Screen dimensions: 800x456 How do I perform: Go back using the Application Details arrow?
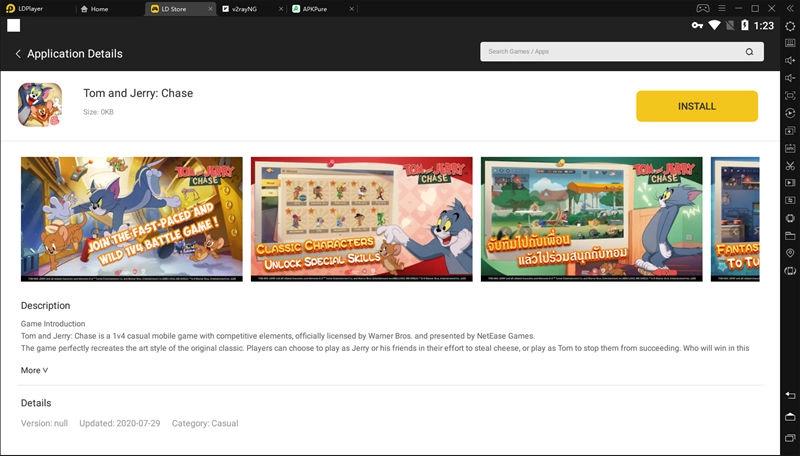coord(18,54)
